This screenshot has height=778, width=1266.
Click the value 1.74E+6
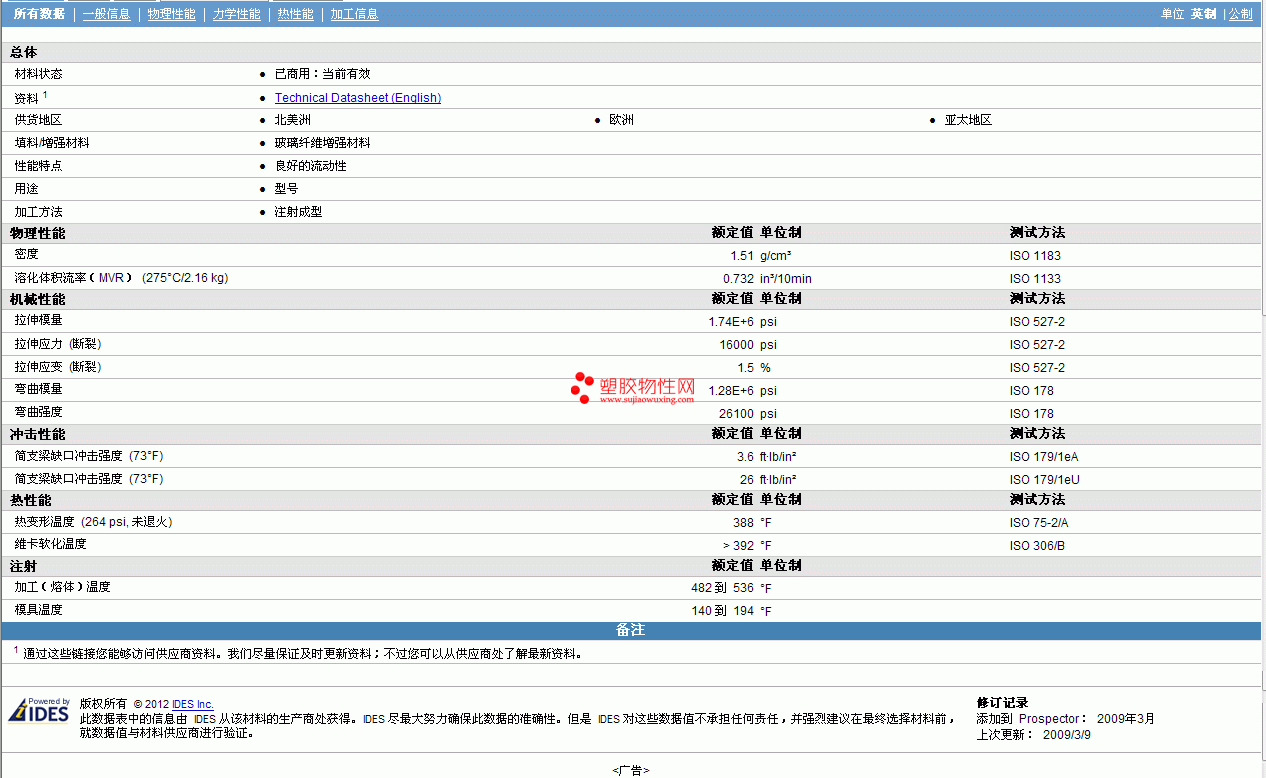tap(731, 322)
